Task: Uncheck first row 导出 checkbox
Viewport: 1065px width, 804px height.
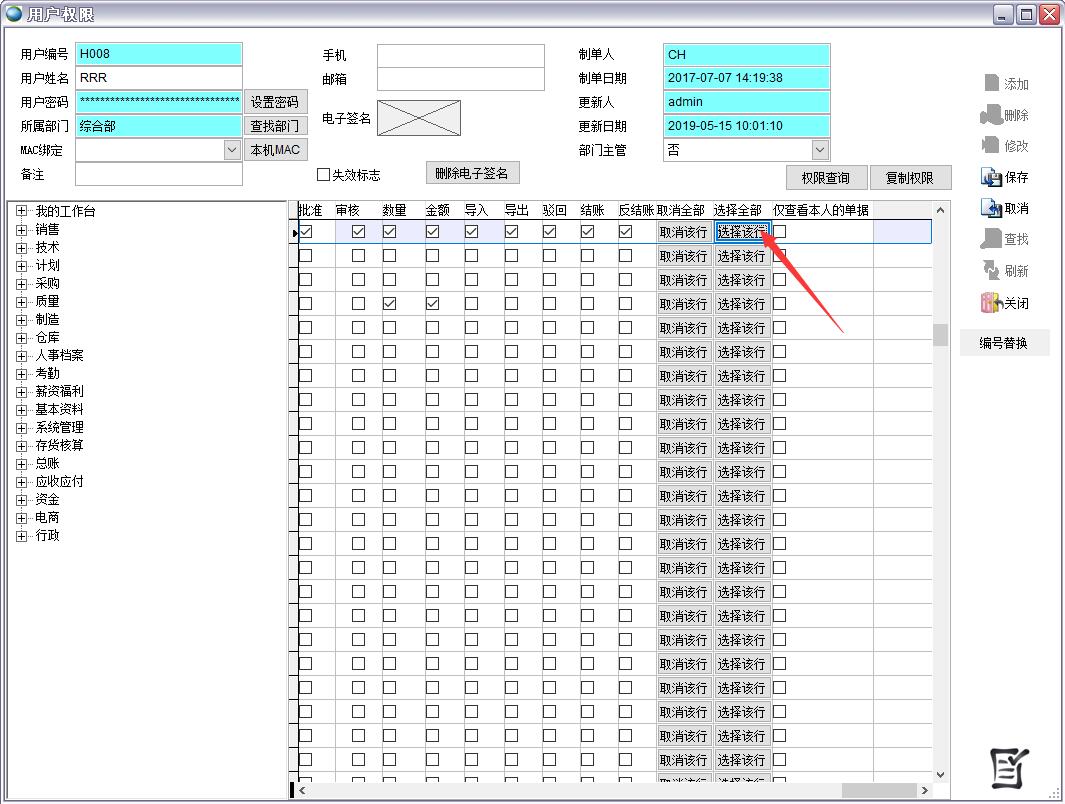Action: tap(511, 232)
